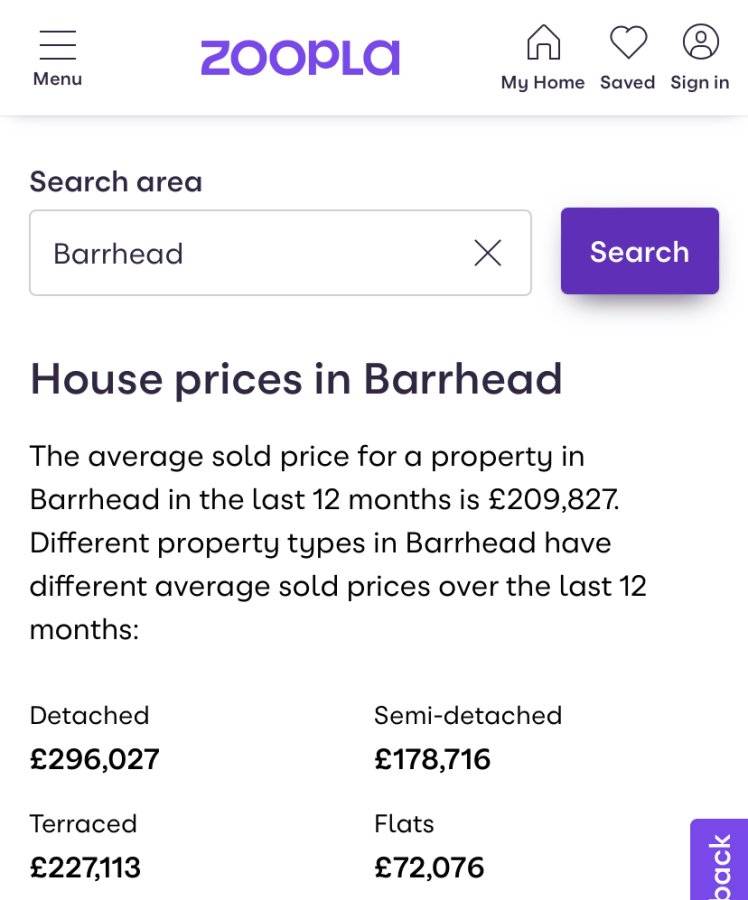
Task: Click the Search area label
Action: click(x=116, y=181)
